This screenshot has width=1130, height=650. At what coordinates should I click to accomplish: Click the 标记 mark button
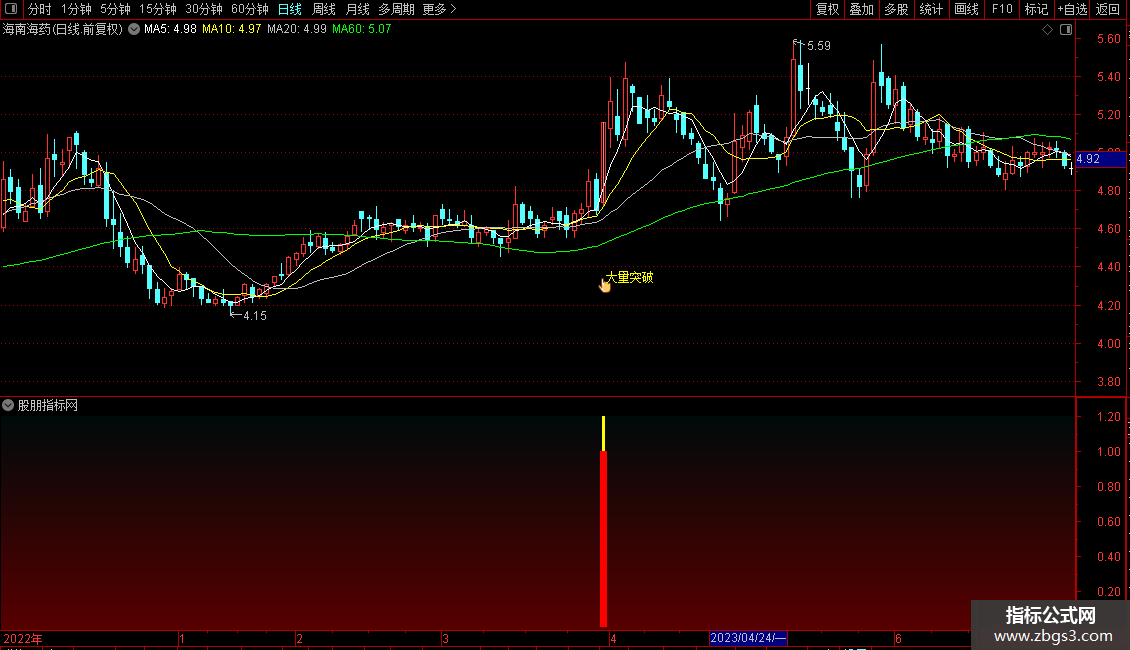coord(1036,9)
